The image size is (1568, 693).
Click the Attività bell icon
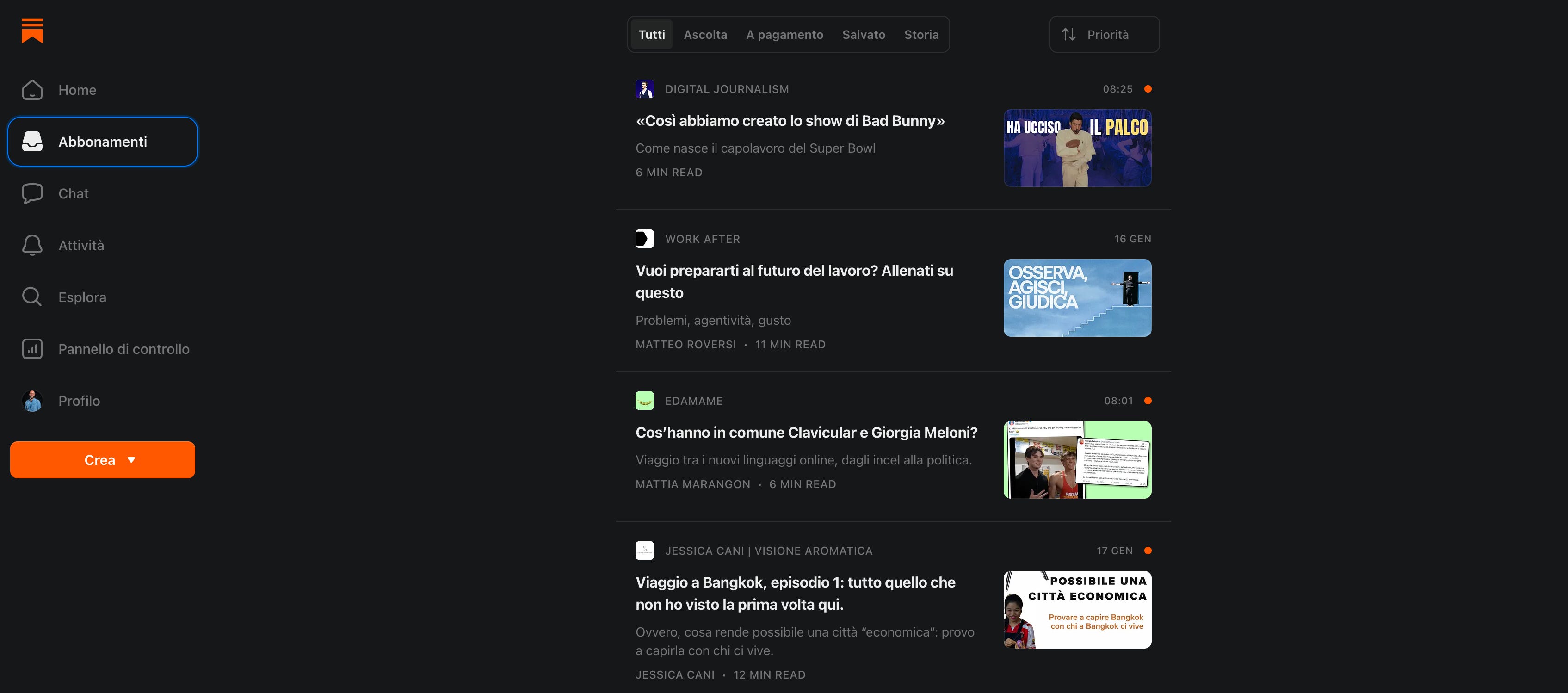point(32,245)
